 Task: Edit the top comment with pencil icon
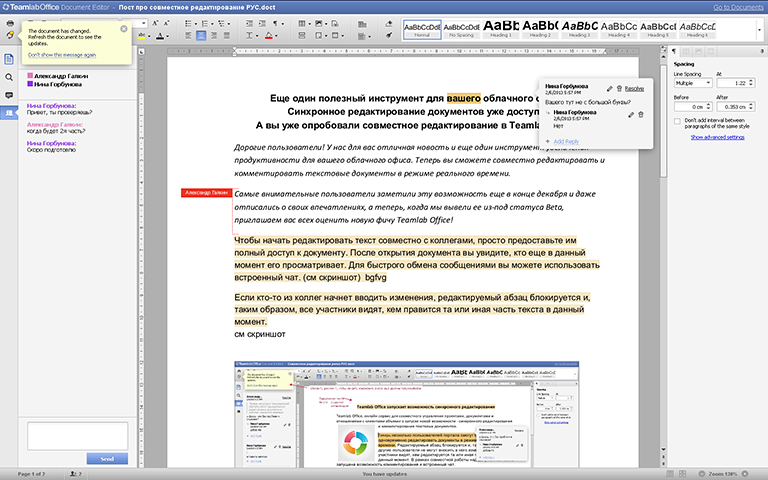609,89
